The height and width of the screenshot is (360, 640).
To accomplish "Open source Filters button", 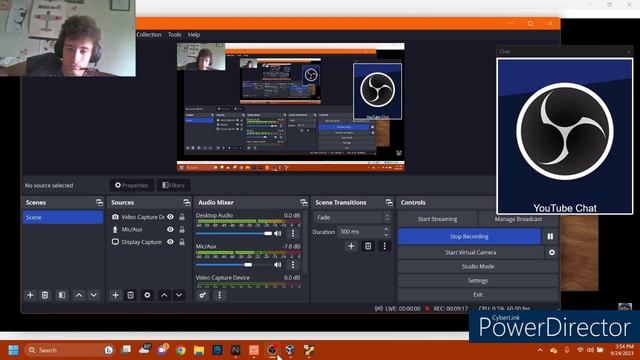I will click(x=173, y=185).
